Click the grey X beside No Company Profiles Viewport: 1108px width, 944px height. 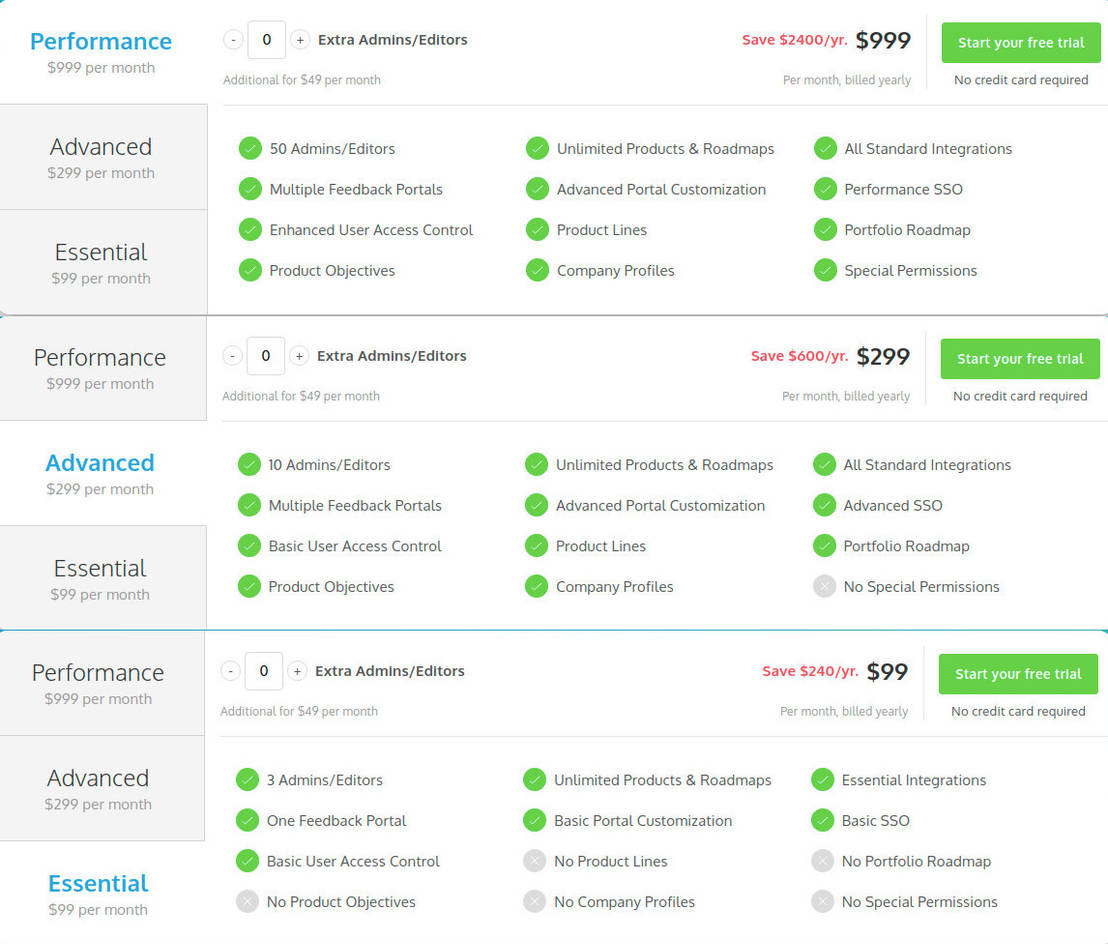(x=535, y=902)
